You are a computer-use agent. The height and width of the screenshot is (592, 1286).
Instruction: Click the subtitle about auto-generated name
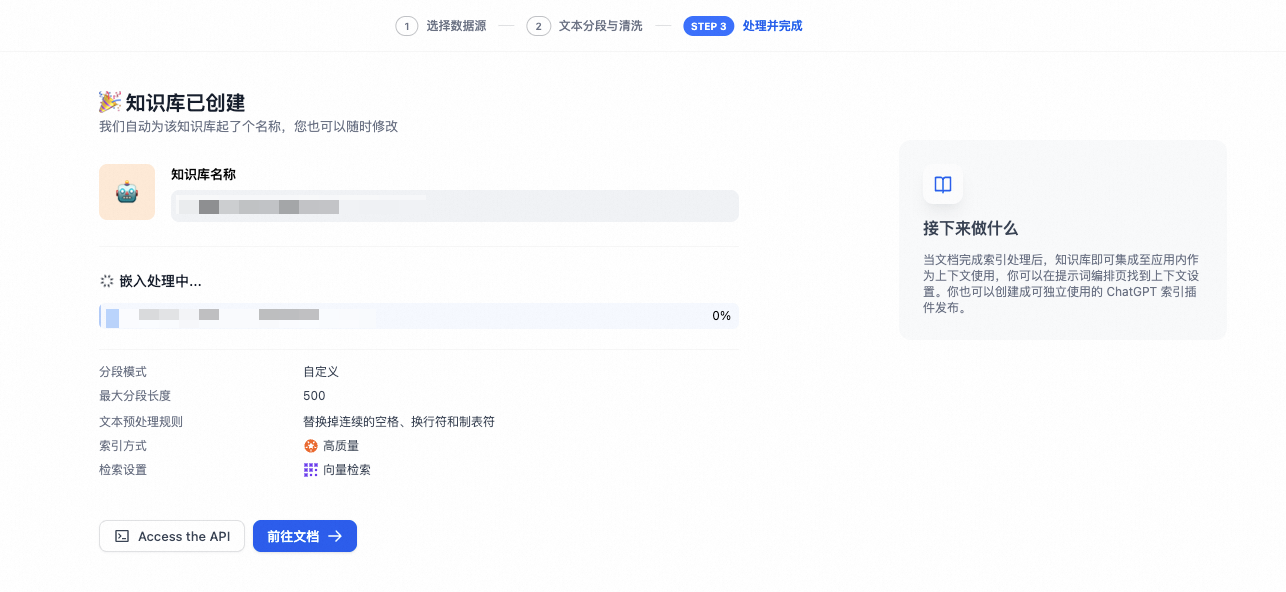tap(248, 127)
